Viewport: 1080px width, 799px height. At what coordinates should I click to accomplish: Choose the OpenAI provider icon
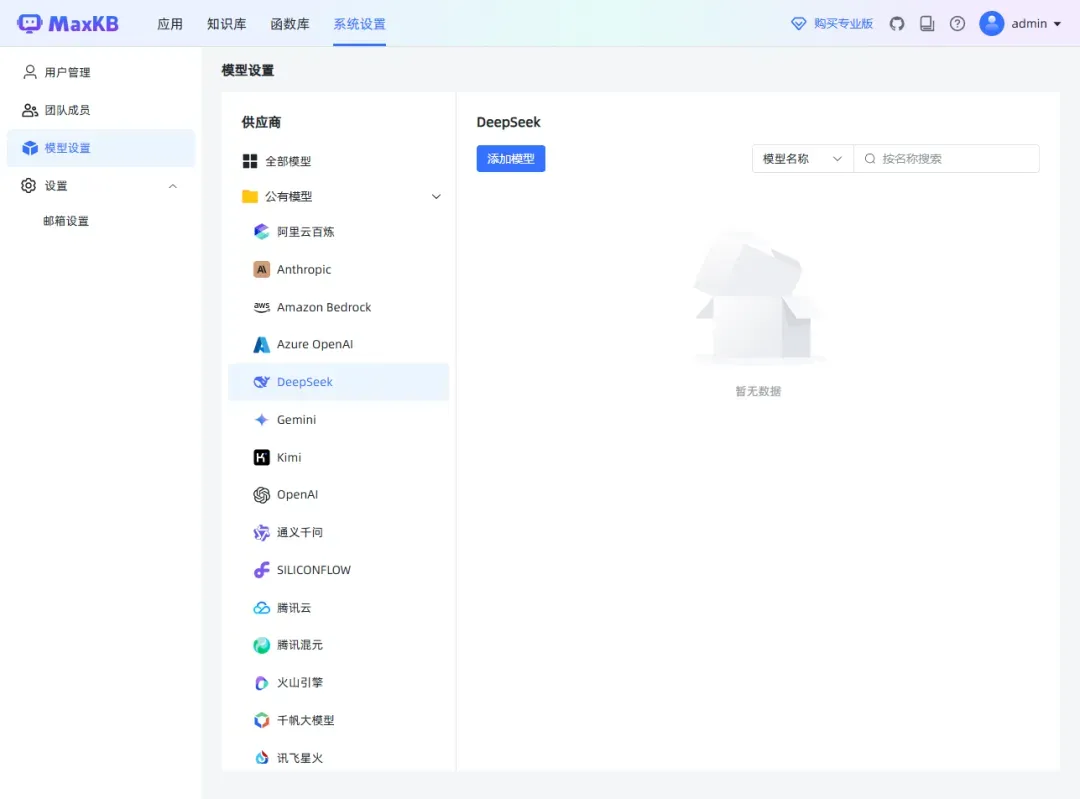click(262, 495)
